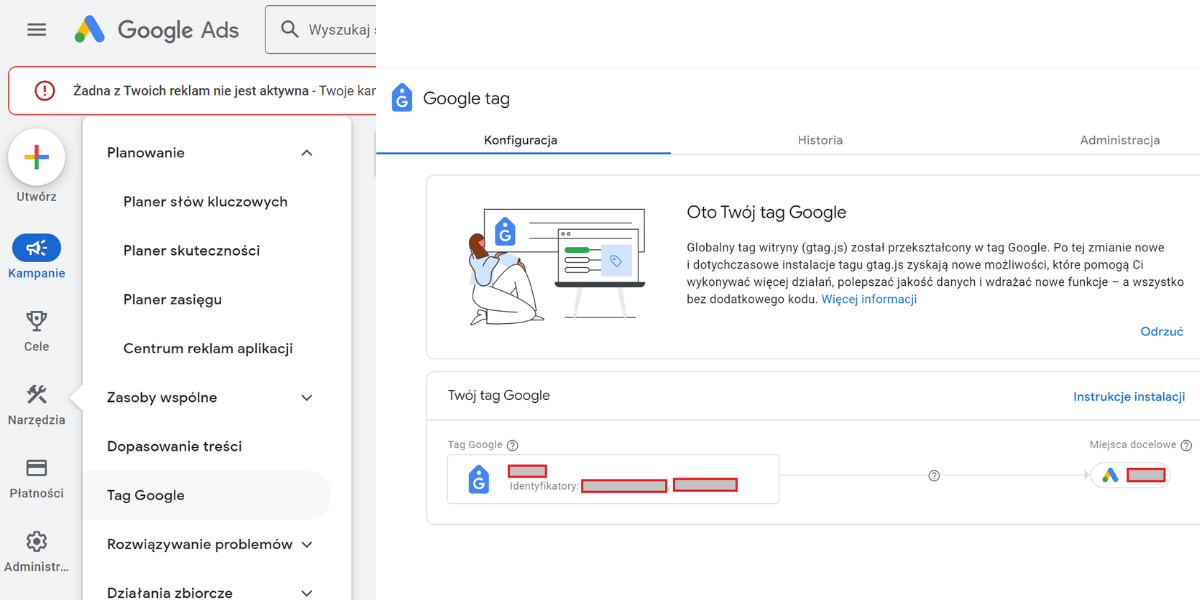
Task: Open Administracja gear icon
Action: pos(37,541)
